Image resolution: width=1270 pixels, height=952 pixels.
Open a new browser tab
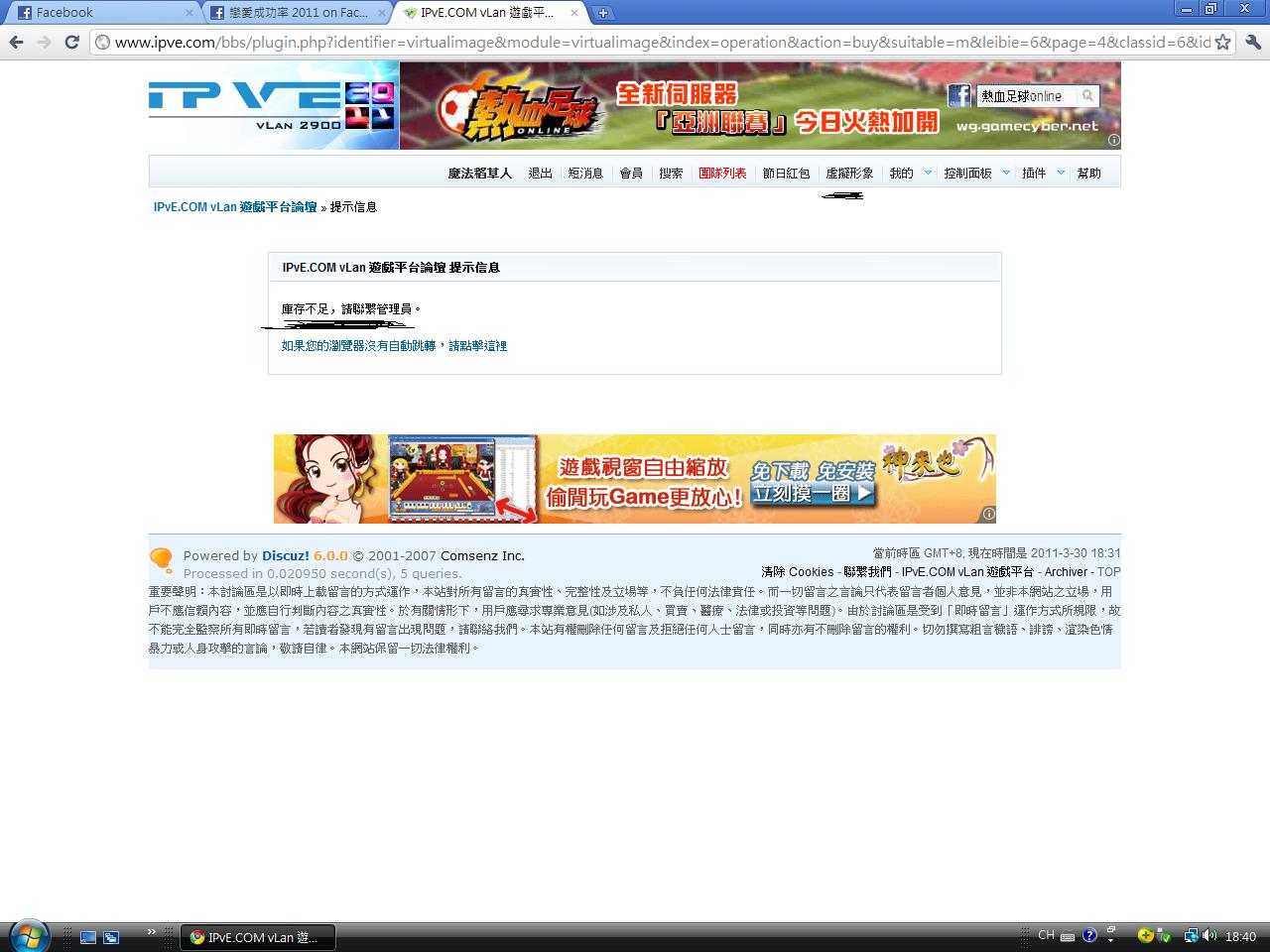602,13
